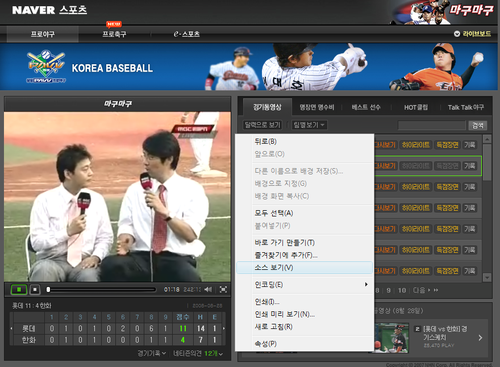Viewport: 500px width, 367px height.
Task: Go to the 프로야구 section
Action: coord(43,34)
